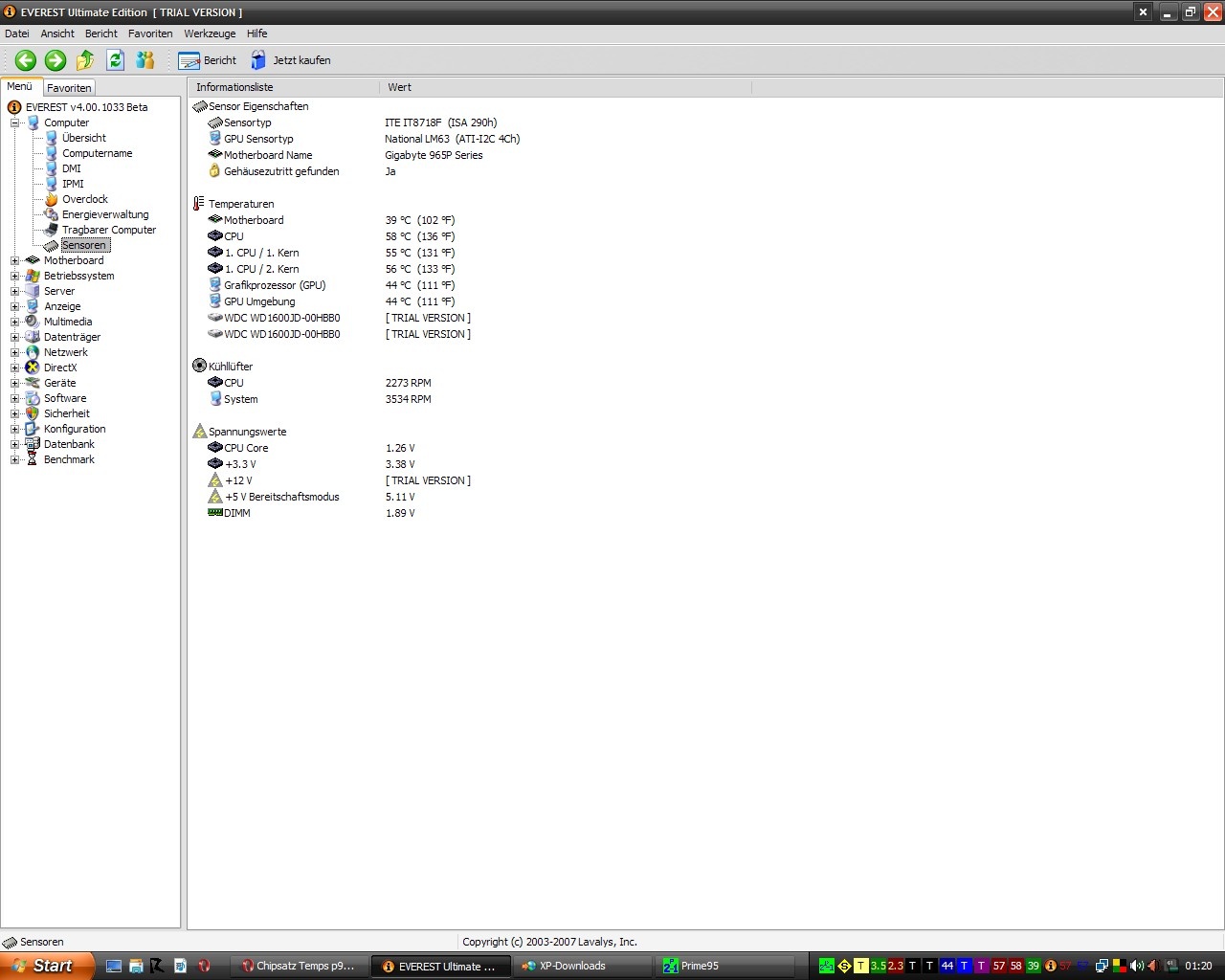Click the thermometer icon beside Temperaturen
The image size is (1225, 980).
199,204
